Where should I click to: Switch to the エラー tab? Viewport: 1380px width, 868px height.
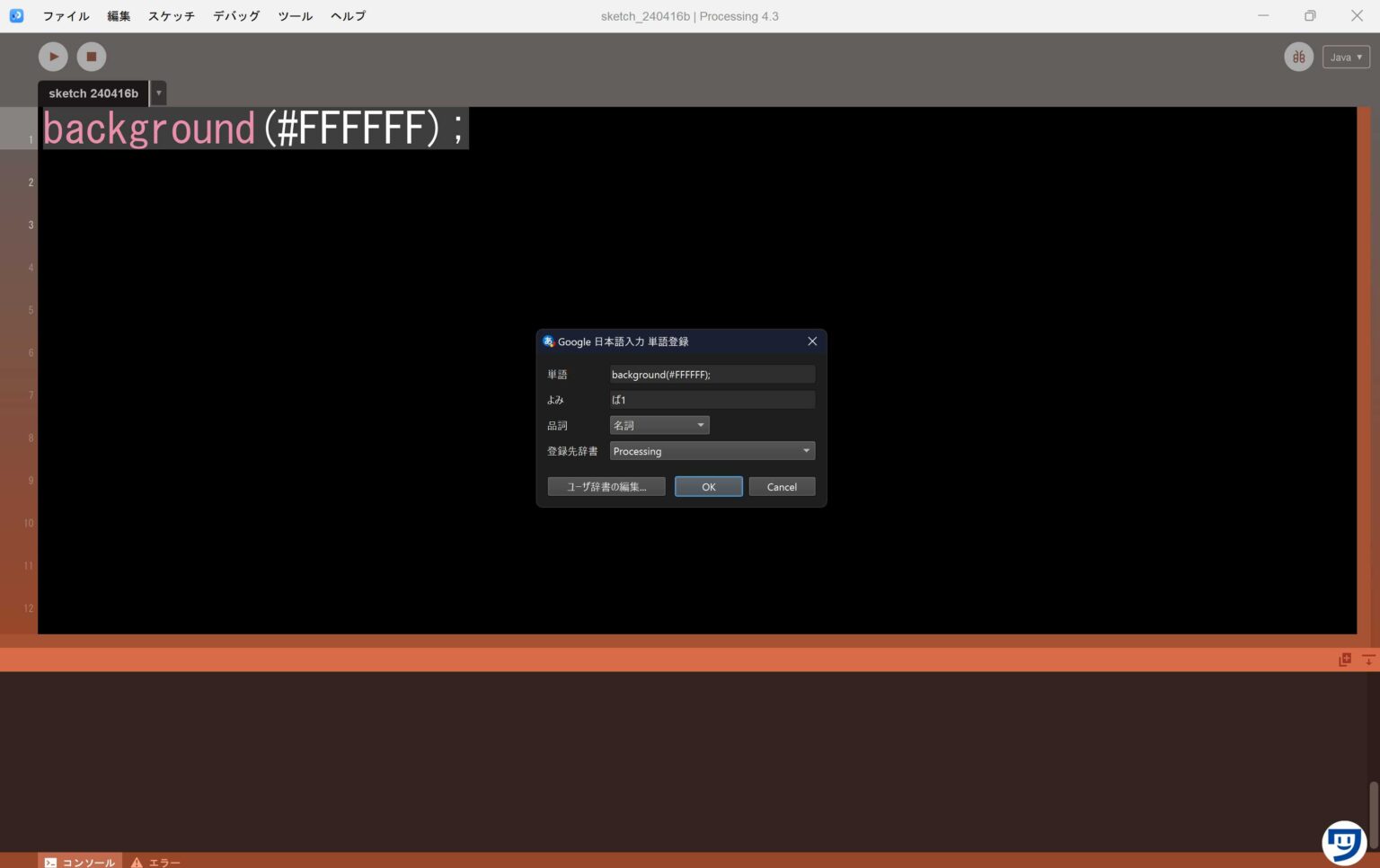(x=156, y=862)
